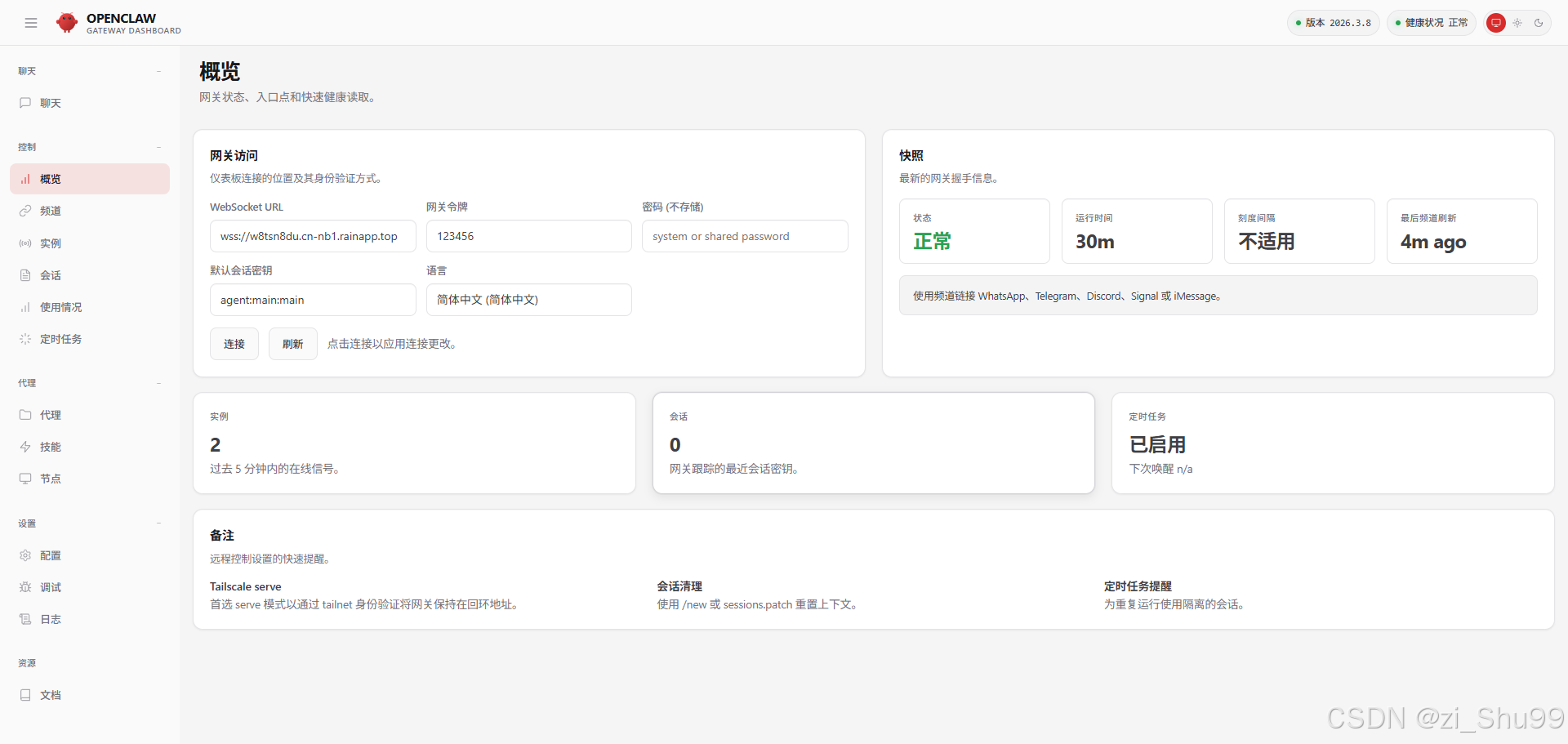The width and height of the screenshot is (1568, 744).
Task: Click the 连接 connect button
Action: pos(234,343)
